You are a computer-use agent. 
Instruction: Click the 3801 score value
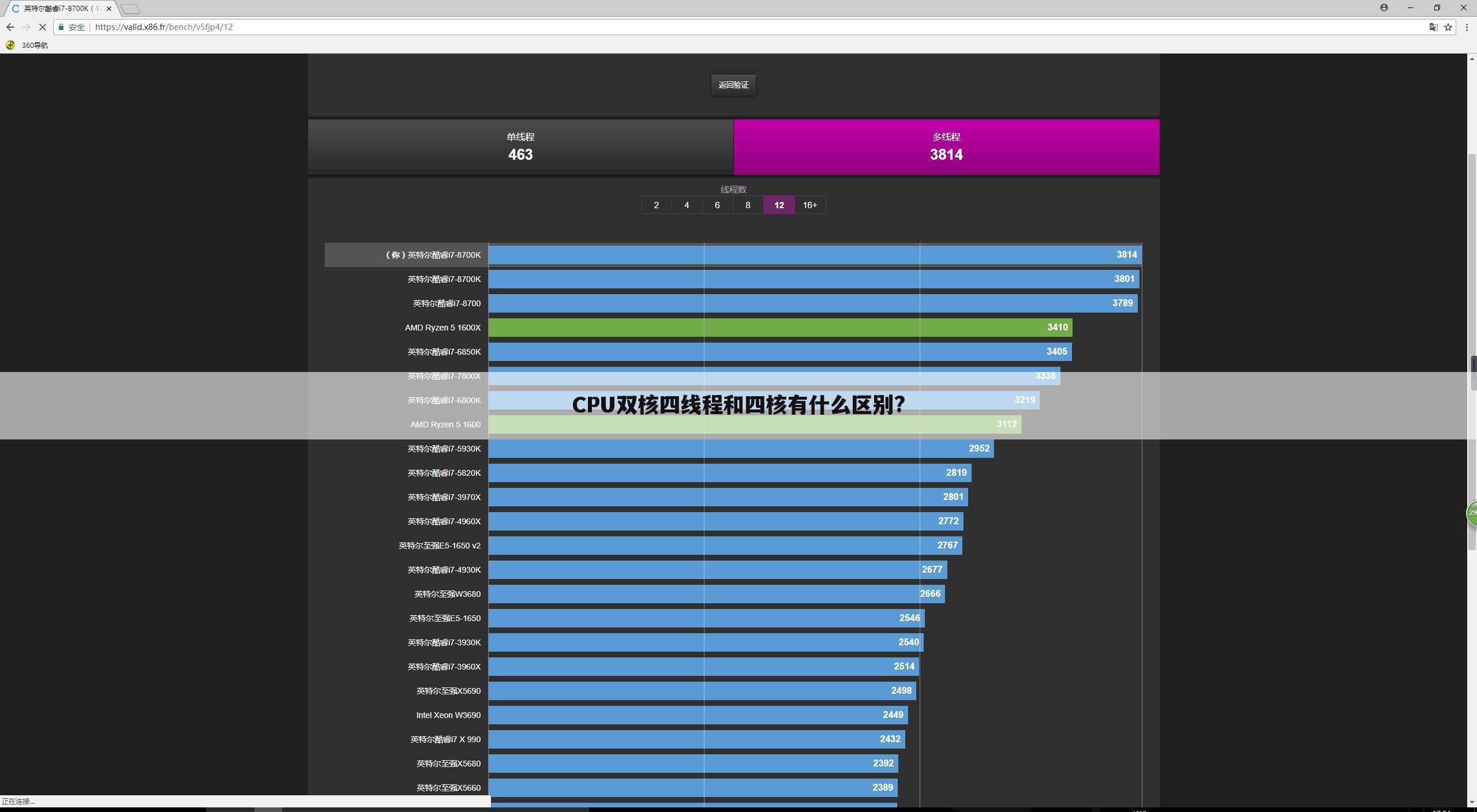tap(1124, 279)
